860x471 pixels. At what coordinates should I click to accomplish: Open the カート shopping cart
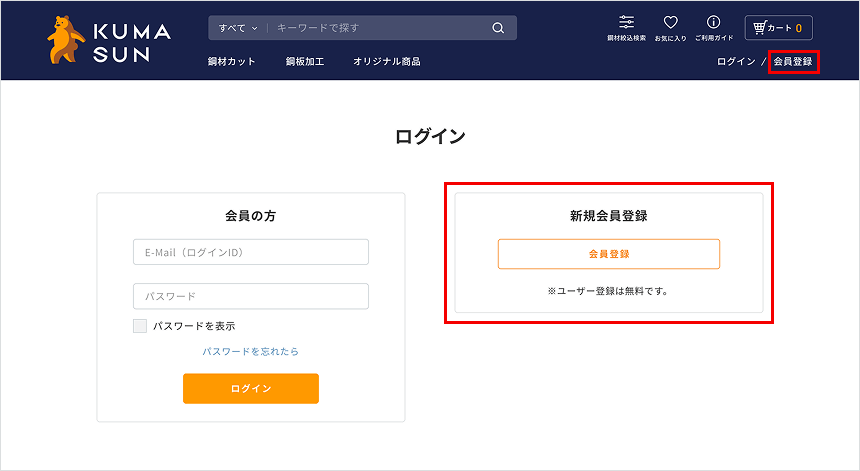[778, 28]
